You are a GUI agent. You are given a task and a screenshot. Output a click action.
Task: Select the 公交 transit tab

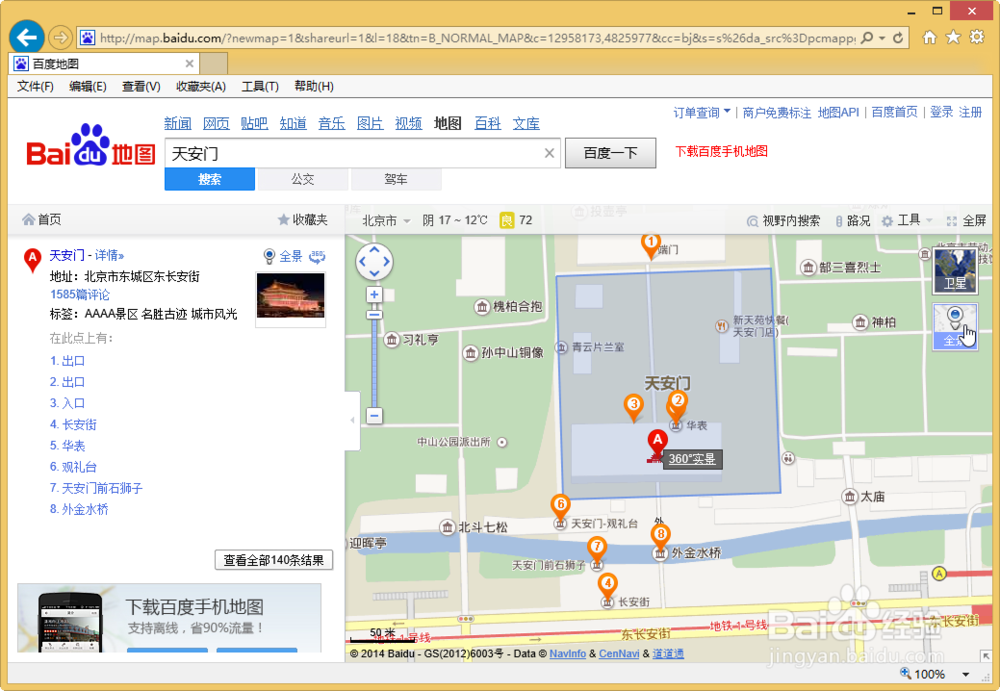coord(303,179)
